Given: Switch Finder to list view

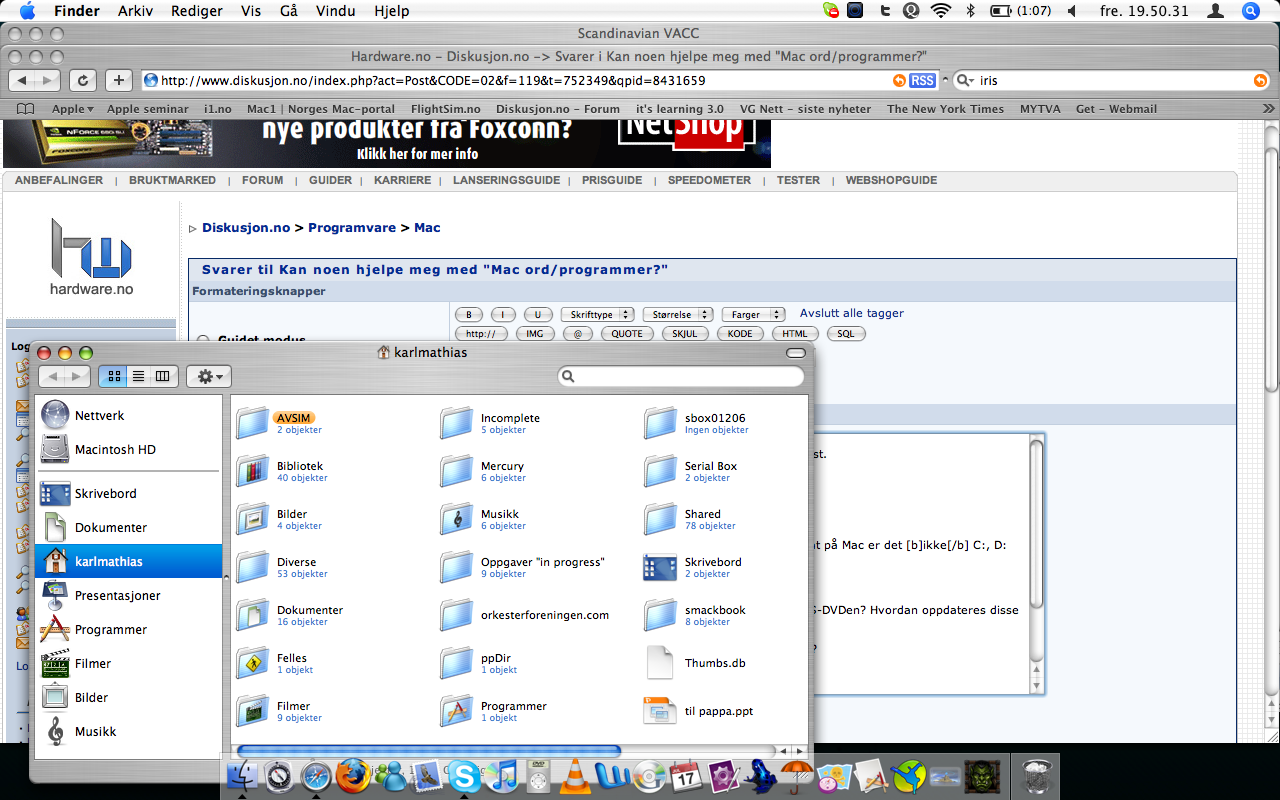Looking at the screenshot, I should [138, 376].
